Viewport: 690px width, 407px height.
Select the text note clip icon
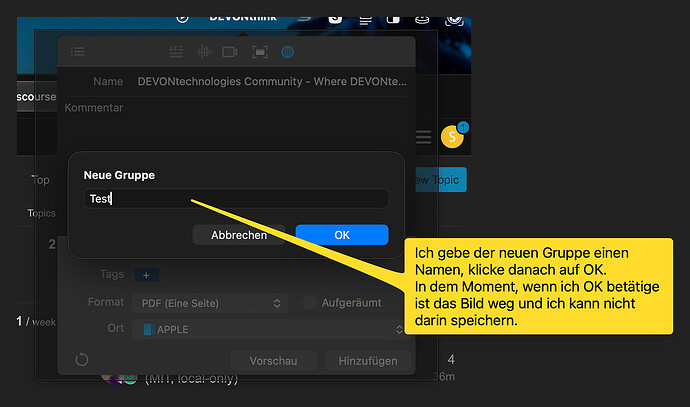click(x=176, y=52)
